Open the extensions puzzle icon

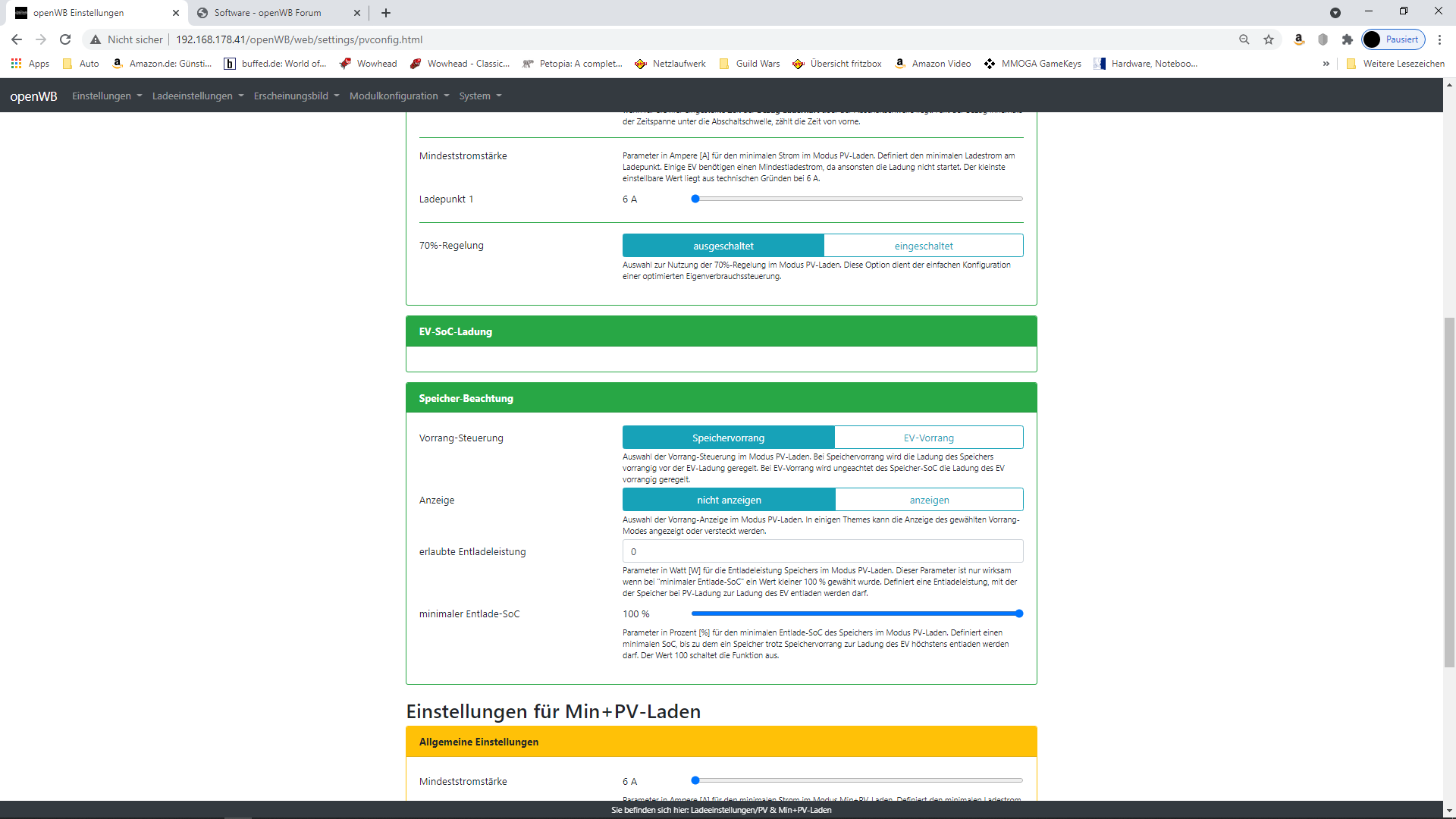point(1348,39)
